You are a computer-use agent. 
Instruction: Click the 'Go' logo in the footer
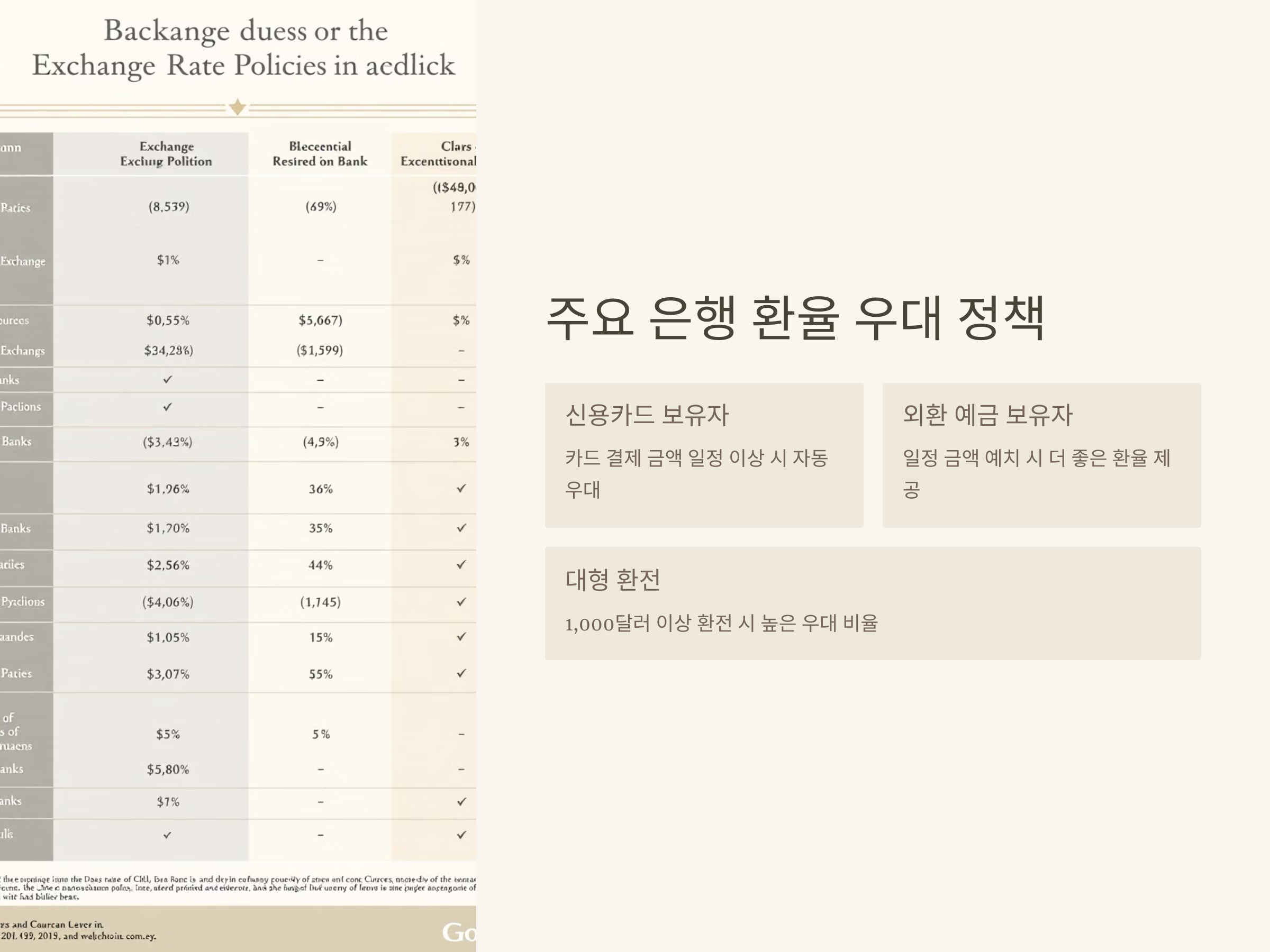pyautogui.click(x=459, y=932)
